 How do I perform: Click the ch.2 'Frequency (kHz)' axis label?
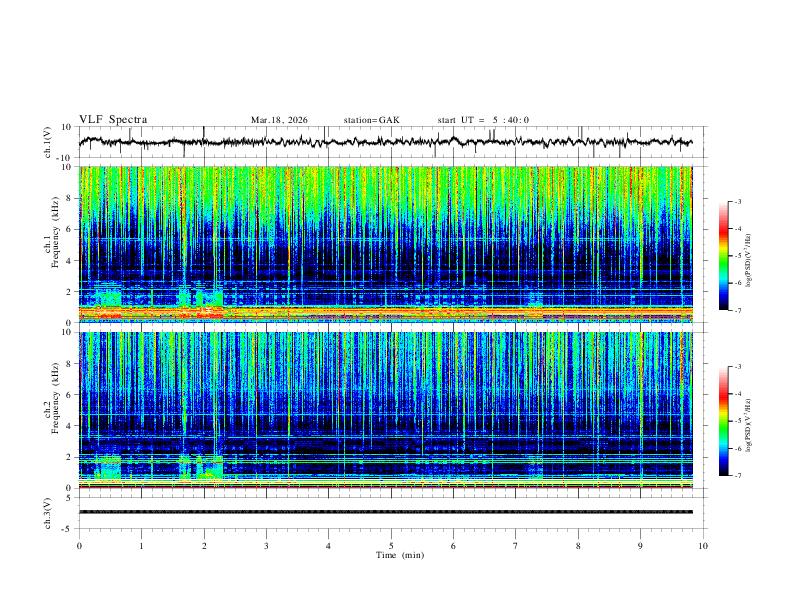pos(55,398)
